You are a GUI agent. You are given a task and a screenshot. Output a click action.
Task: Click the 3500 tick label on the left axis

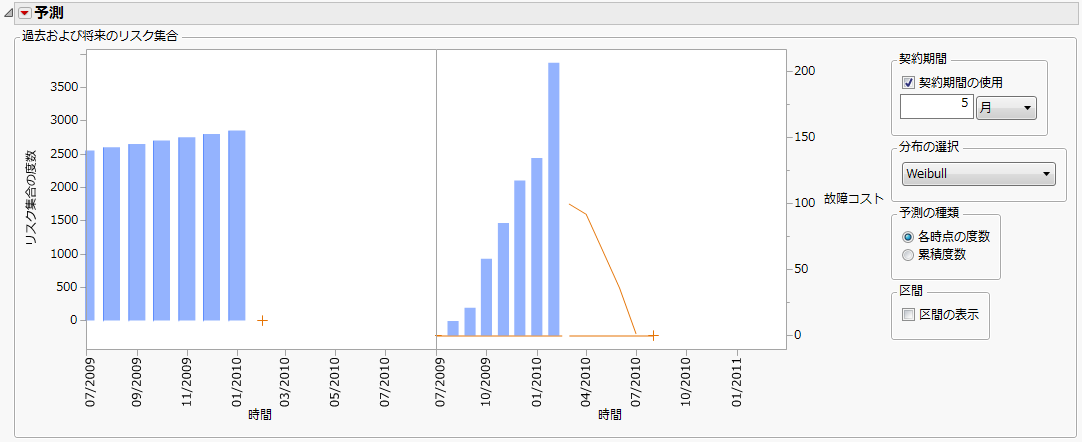pyautogui.click(x=64, y=88)
